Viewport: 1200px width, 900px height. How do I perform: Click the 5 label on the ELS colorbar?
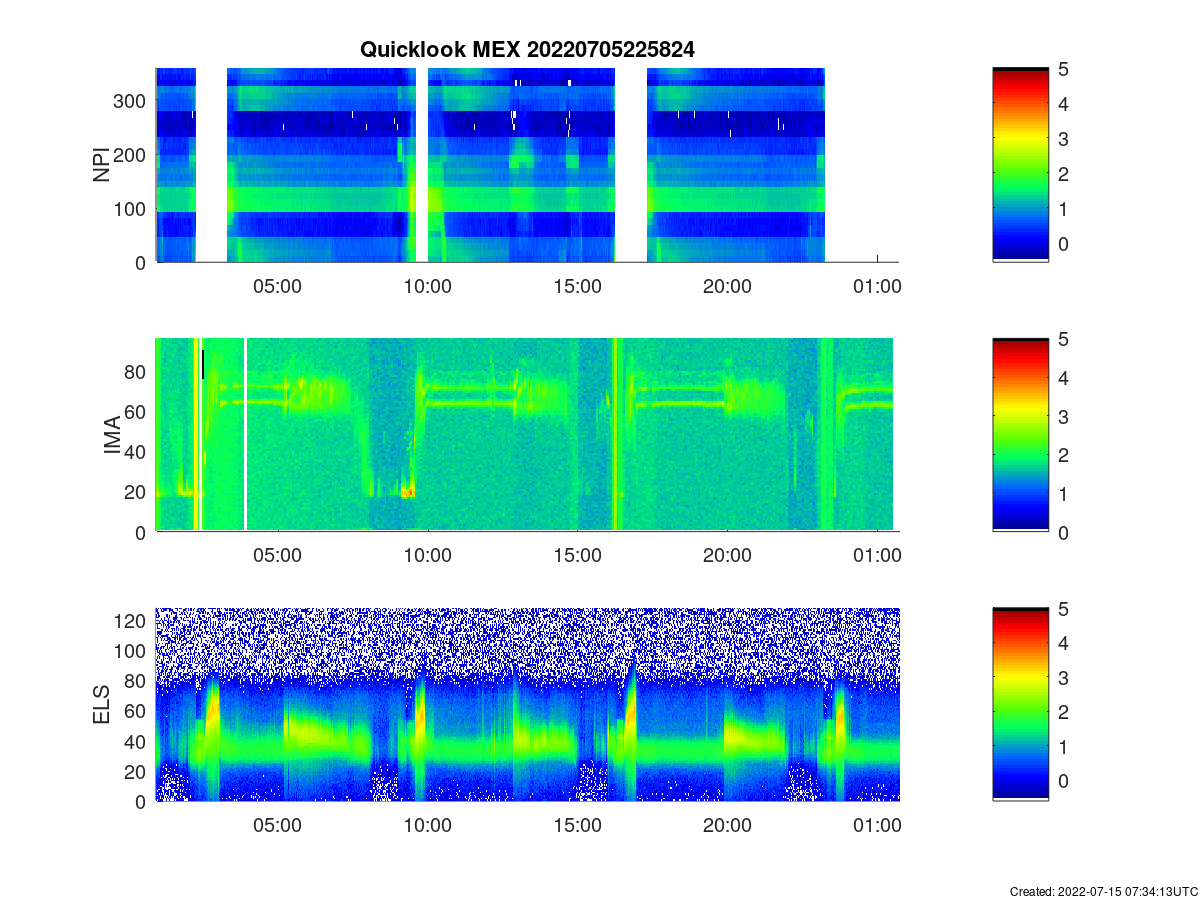[x=1065, y=609]
